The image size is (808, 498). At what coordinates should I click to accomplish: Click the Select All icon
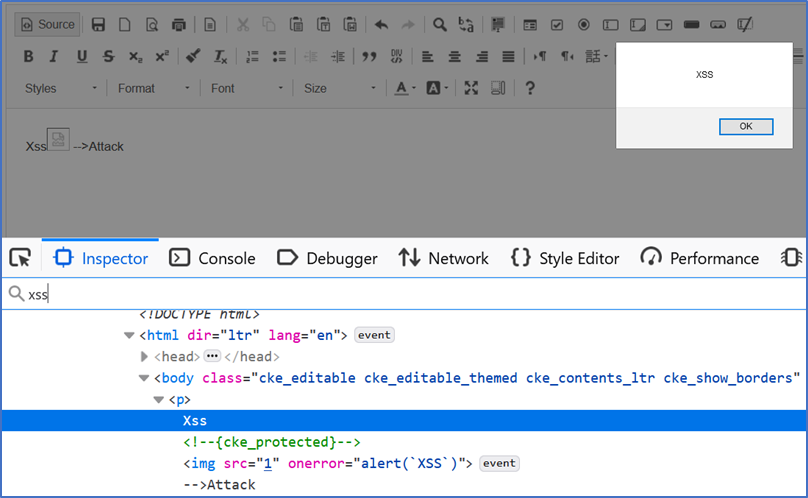click(x=498, y=24)
